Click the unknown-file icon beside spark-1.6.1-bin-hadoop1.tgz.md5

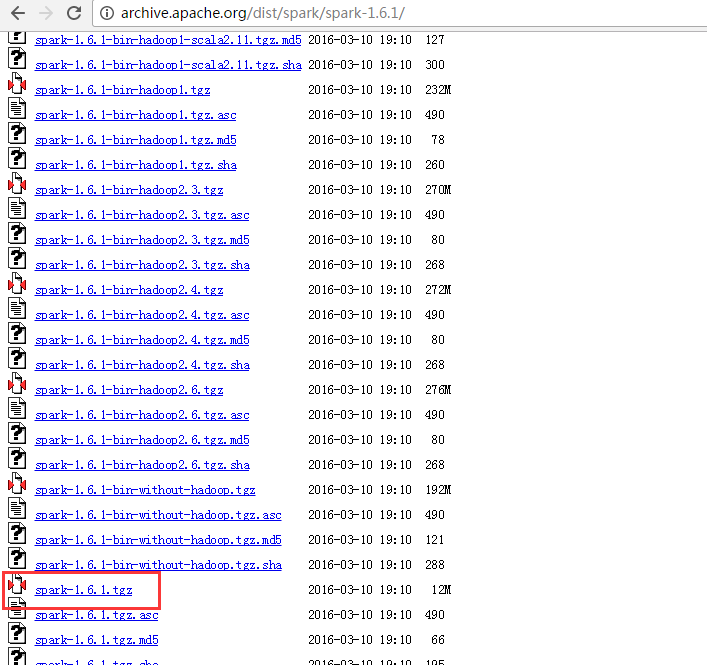coord(17,134)
